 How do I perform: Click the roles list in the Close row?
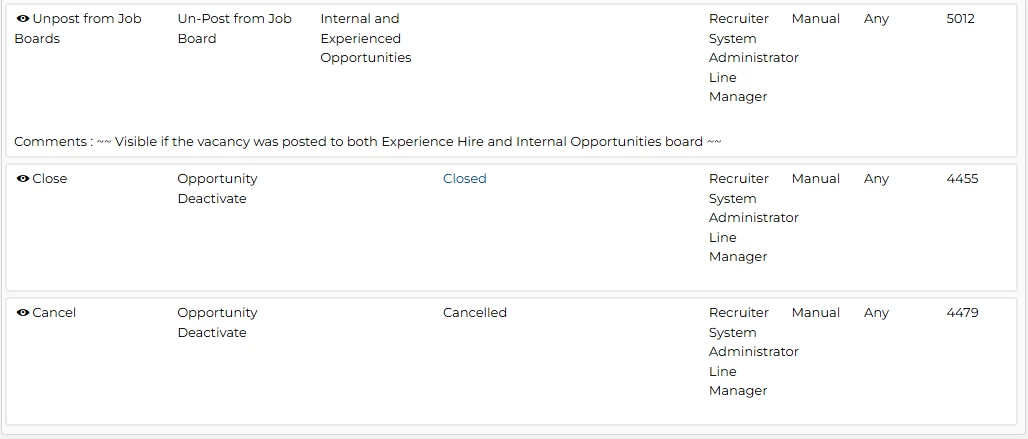753,217
